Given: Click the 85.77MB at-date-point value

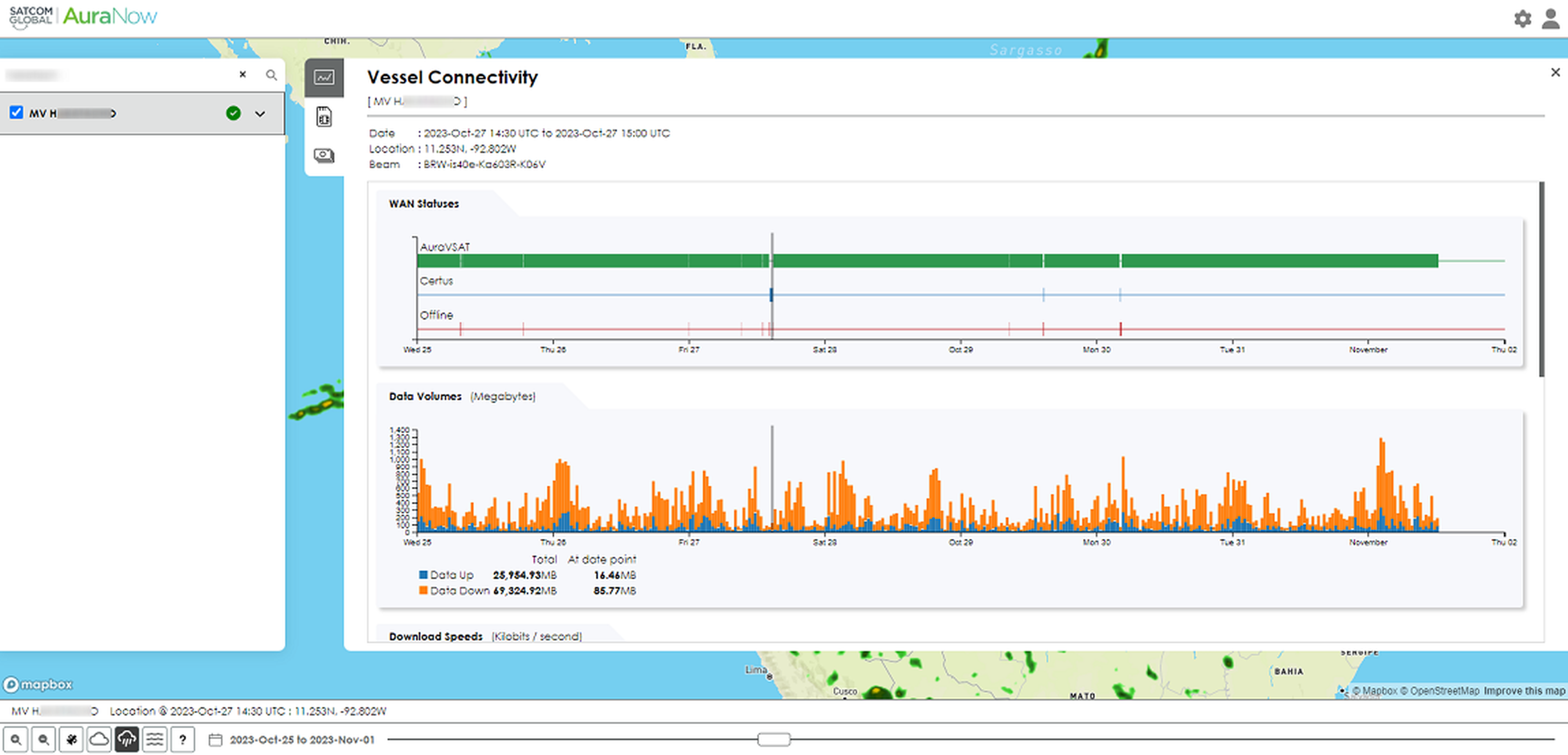Looking at the screenshot, I should (x=614, y=590).
